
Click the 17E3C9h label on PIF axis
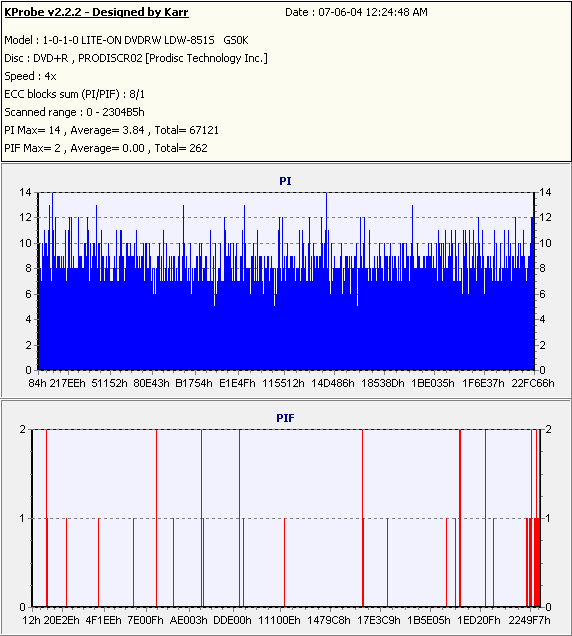(x=379, y=620)
